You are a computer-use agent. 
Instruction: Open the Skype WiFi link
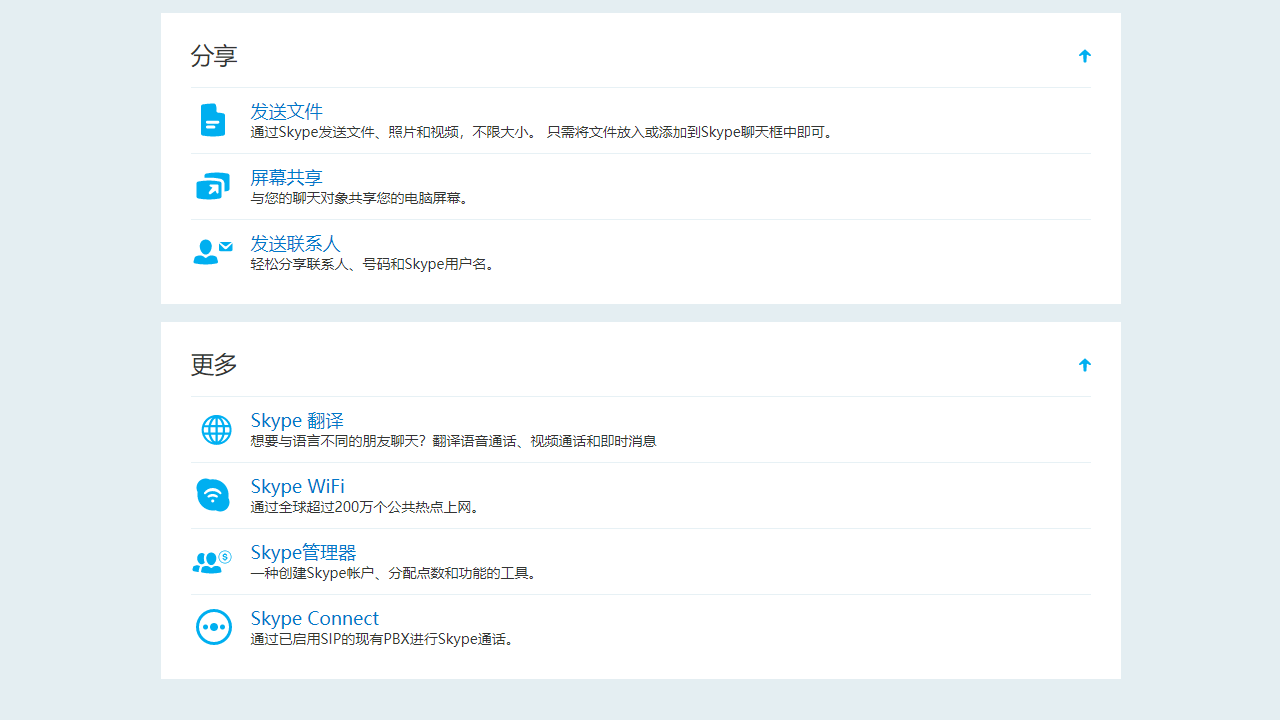tap(297, 486)
